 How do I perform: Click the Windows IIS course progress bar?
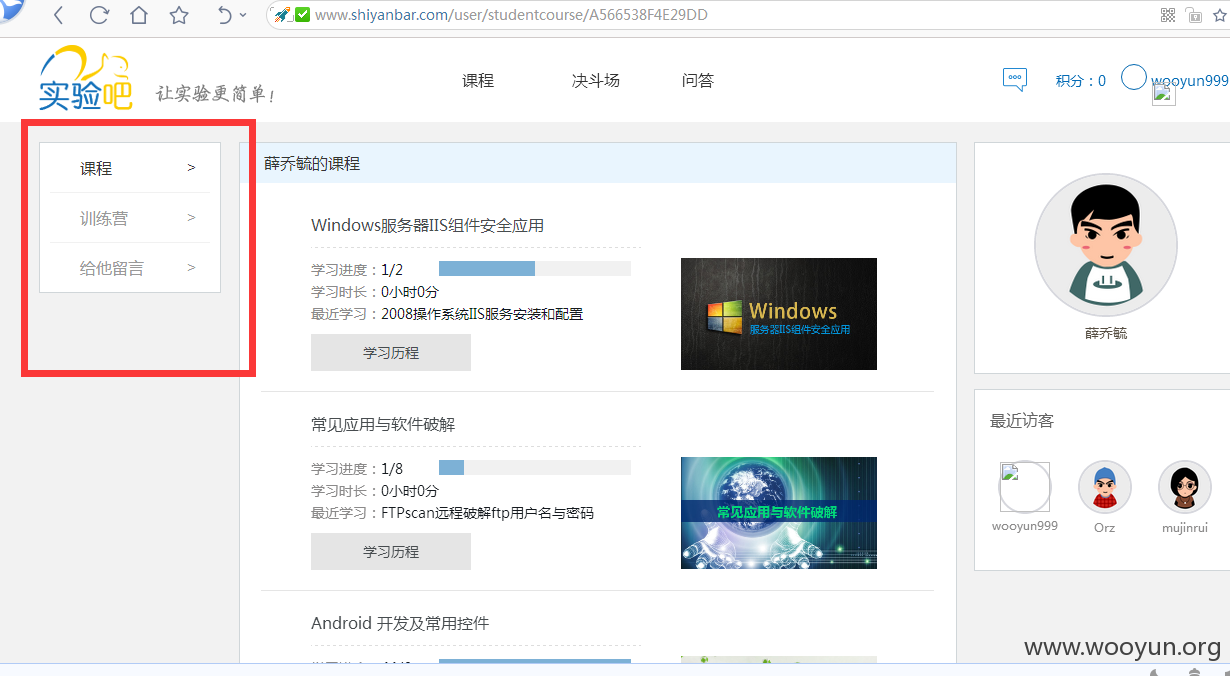pyautogui.click(x=535, y=269)
